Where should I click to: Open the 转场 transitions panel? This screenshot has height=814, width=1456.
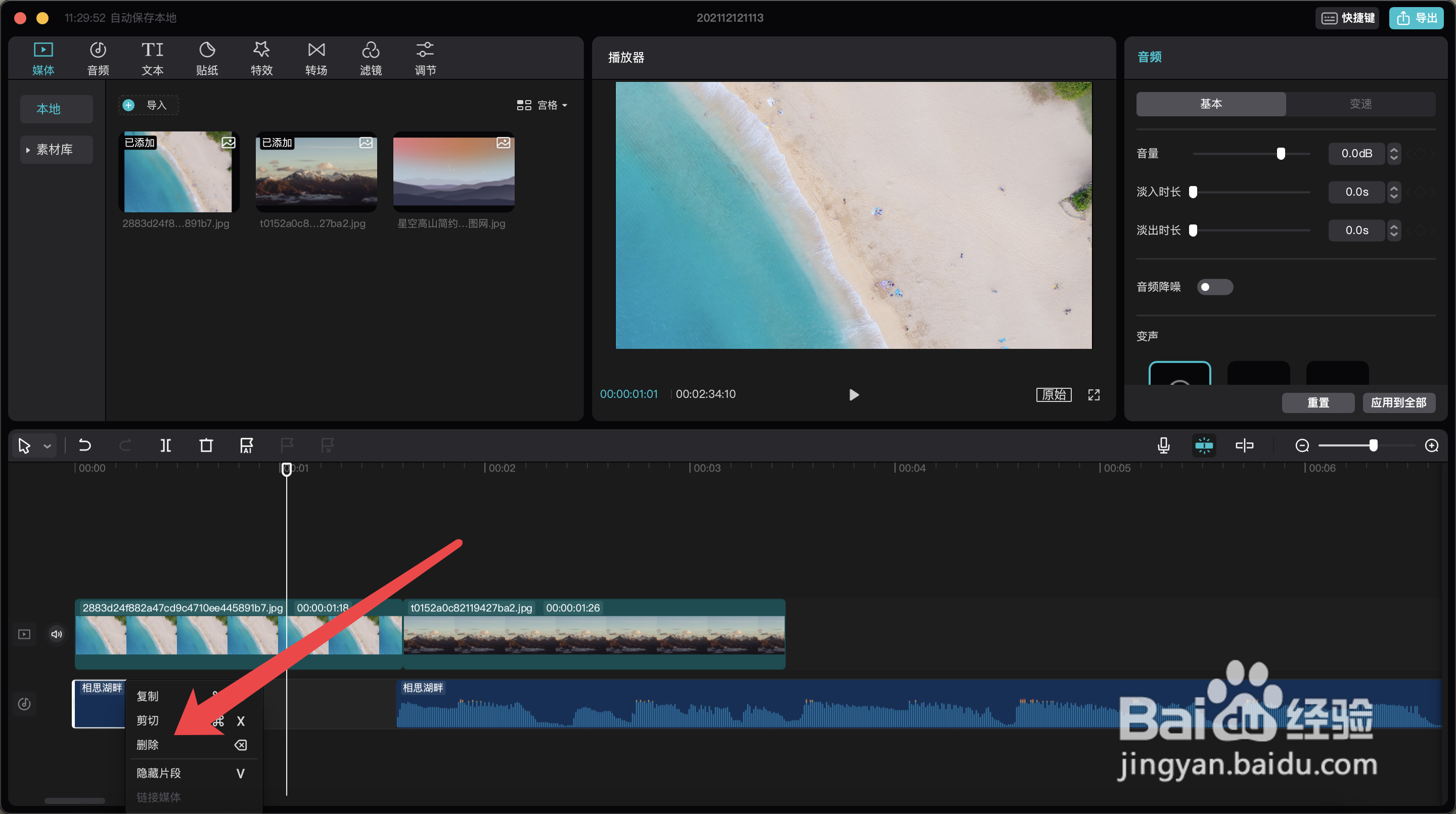(x=316, y=58)
